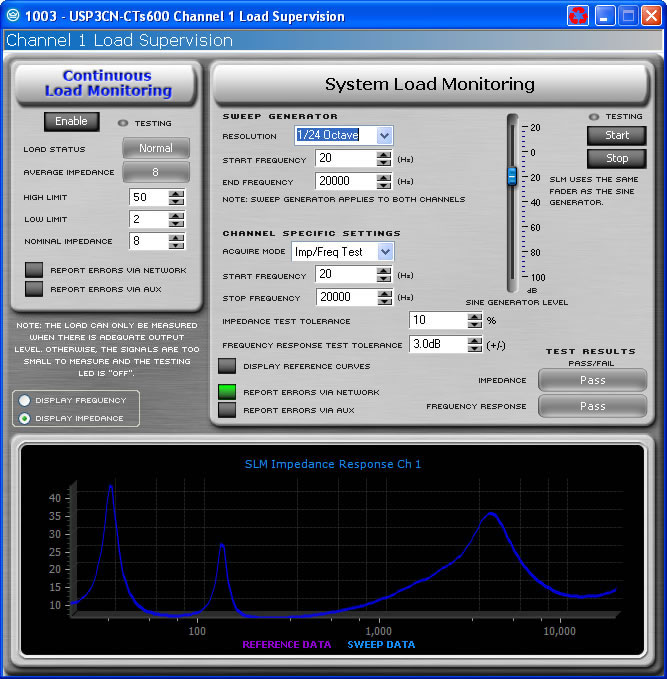Toggle continuous monitoring Report Errors Via Aux
Viewport: 667px width, 679px height.
tap(34, 289)
